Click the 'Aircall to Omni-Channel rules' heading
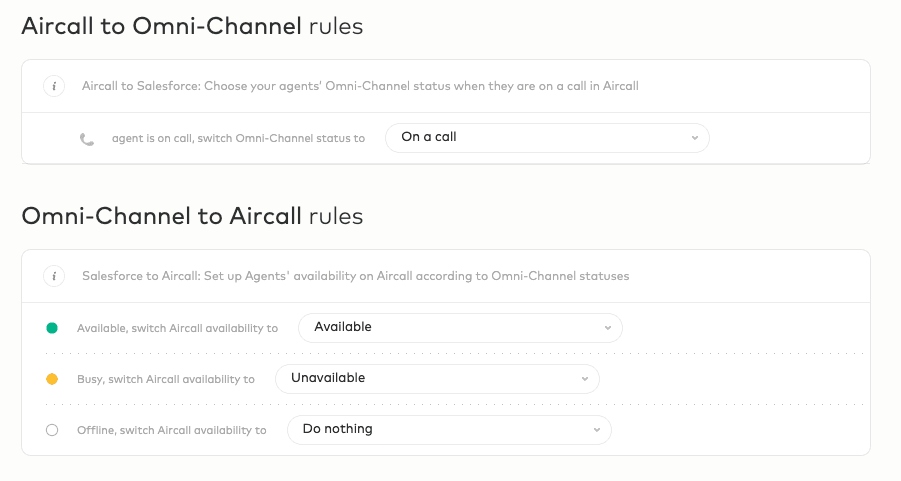901x481 pixels. [x=192, y=27]
